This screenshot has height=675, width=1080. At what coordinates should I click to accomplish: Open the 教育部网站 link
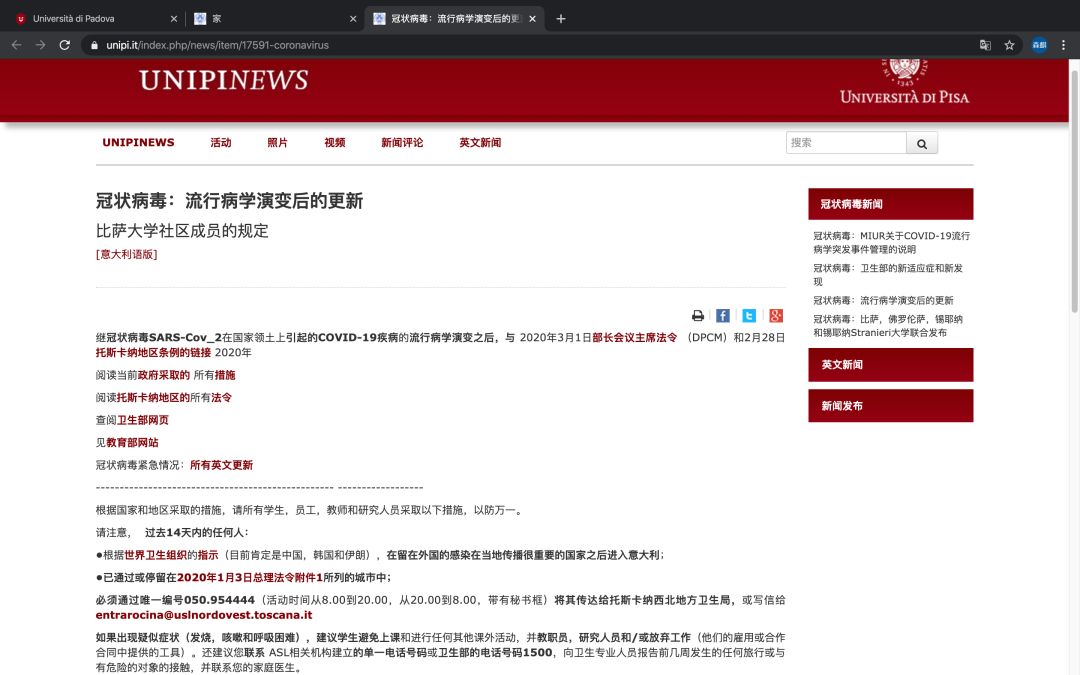[x=132, y=443]
